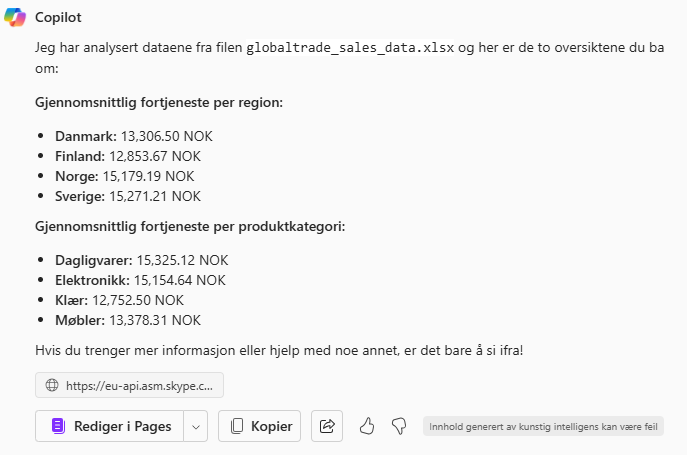Click the Copilot logo icon
The height and width of the screenshot is (455, 687).
coord(14,18)
